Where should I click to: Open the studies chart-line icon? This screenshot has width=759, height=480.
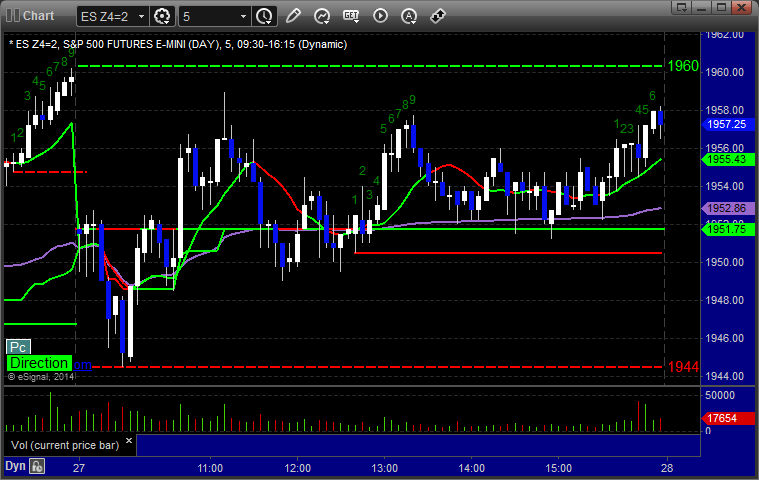click(x=322, y=16)
